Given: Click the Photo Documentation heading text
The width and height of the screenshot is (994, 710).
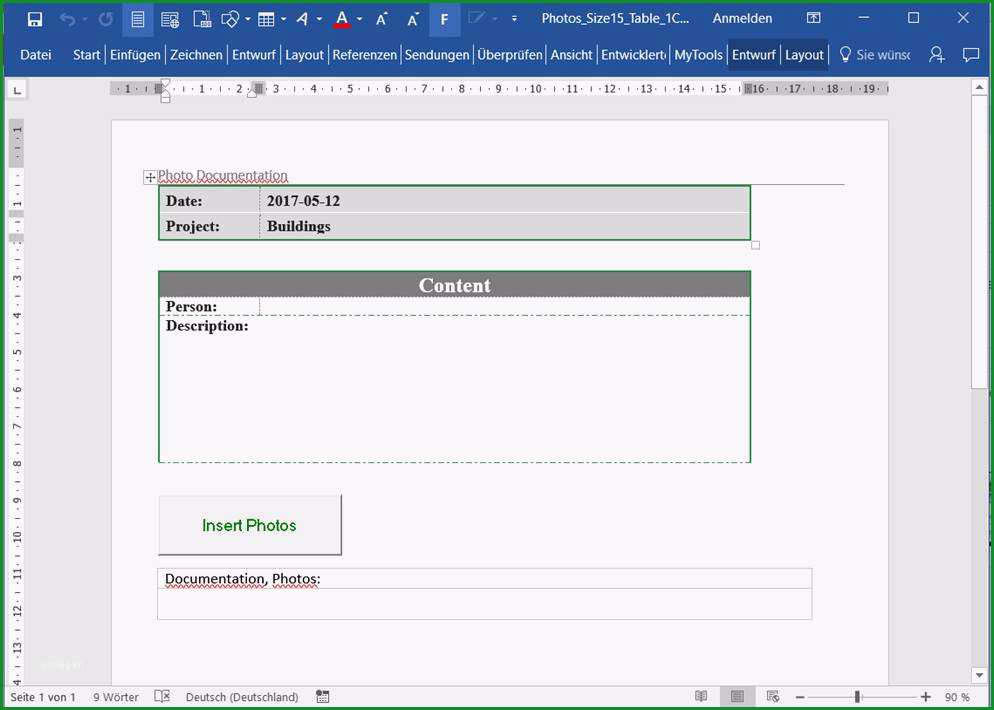Looking at the screenshot, I should pos(223,175).
